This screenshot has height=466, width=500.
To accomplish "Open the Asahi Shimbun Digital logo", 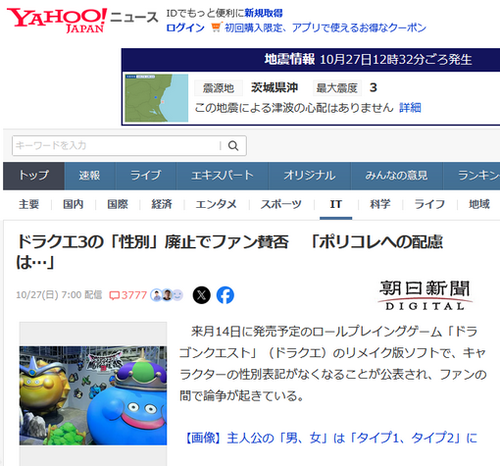I will click(425, 295).
